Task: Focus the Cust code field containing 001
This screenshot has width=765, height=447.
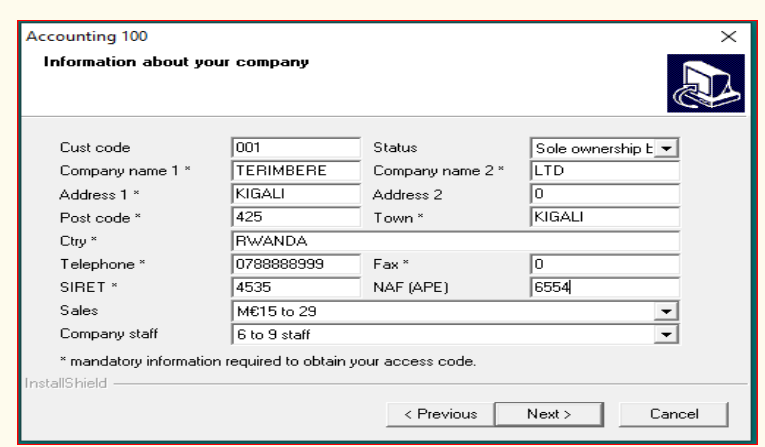Action: point(296,147)
